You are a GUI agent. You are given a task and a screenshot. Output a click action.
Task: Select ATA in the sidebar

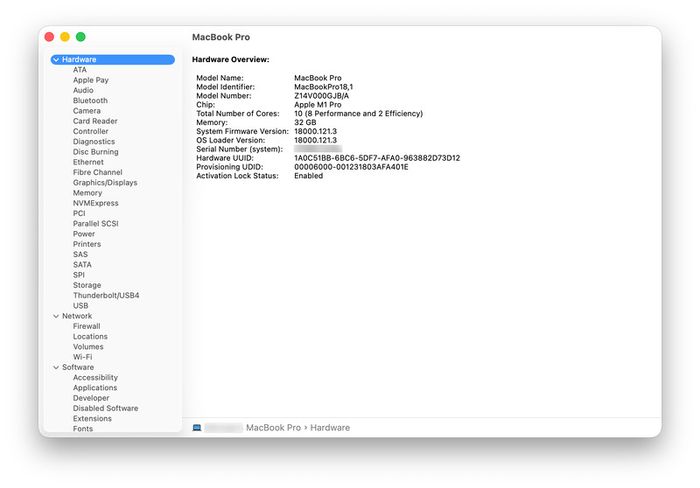80,70
